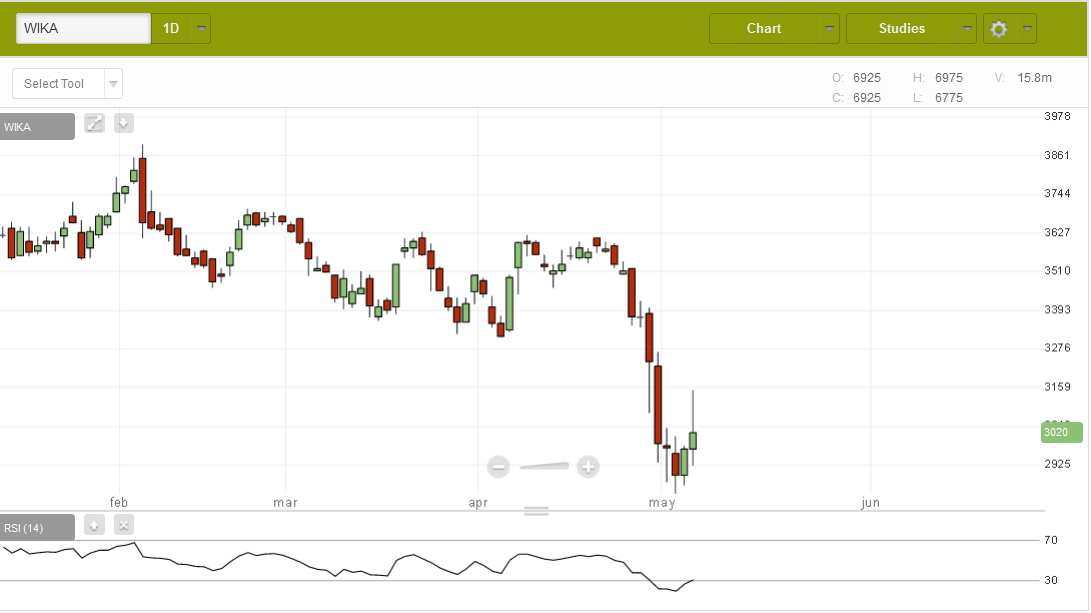1091x613 pixels.
Task: Click the panel resize handle above RSI
Action: pyautogui.click(x=537, y=511)
